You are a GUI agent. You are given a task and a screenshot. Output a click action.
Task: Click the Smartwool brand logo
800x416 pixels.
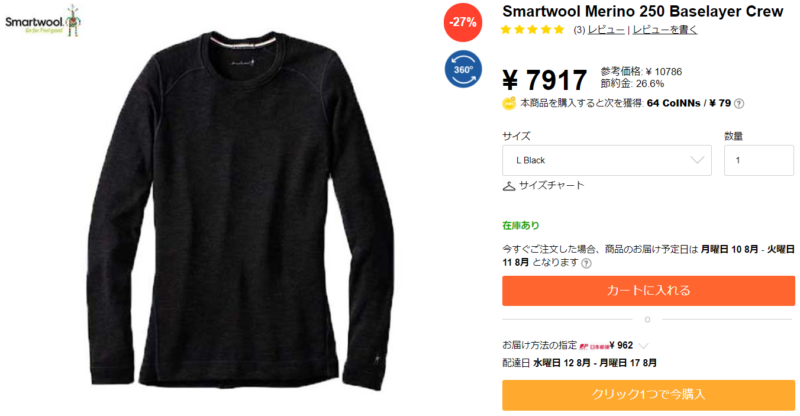pos(43,21)
